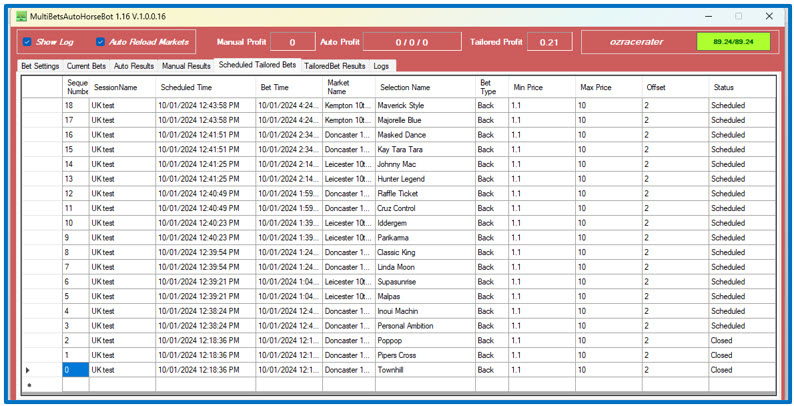Image resolution: width=794 pixels, height=406 pixels.
Task: Select the Hunter Legend cell
Action: (425, 179)
